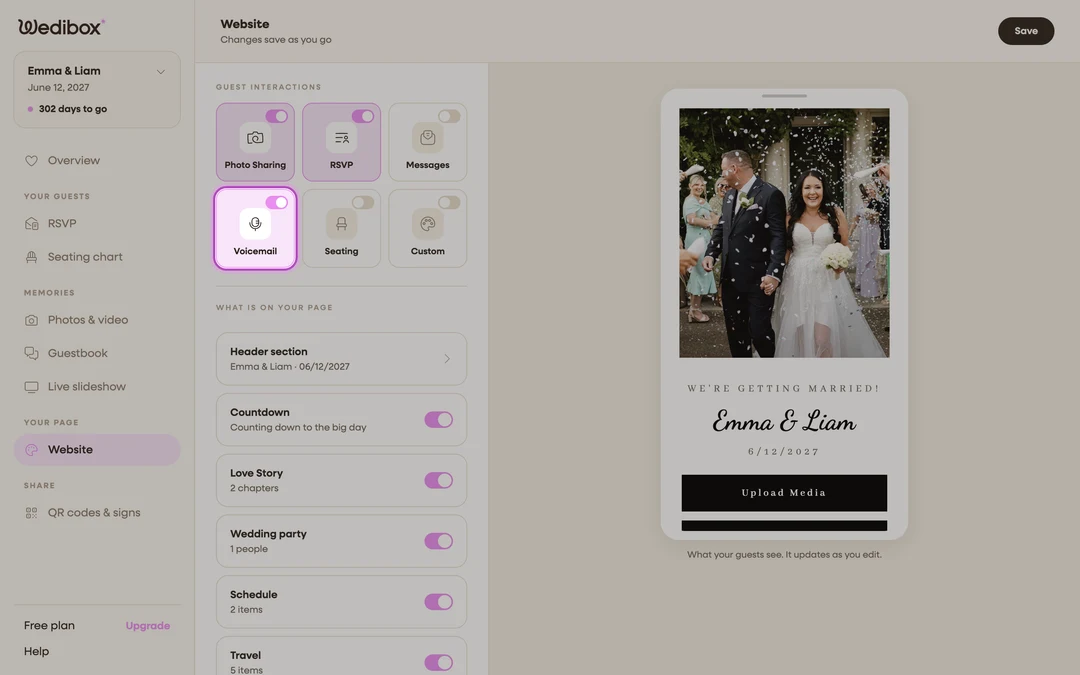Open Live slideshow page
Image resolution: width=1080 pixels, height=675 pixels.
click(x=97, y=387)
